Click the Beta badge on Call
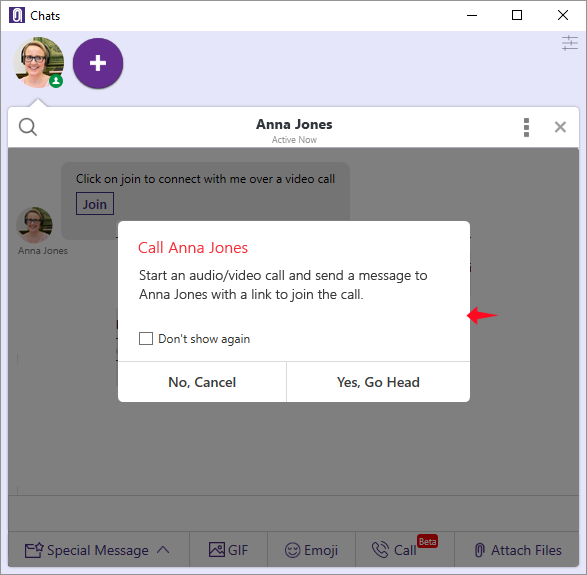This screenshot has height=575, width=587. (427, 541)
